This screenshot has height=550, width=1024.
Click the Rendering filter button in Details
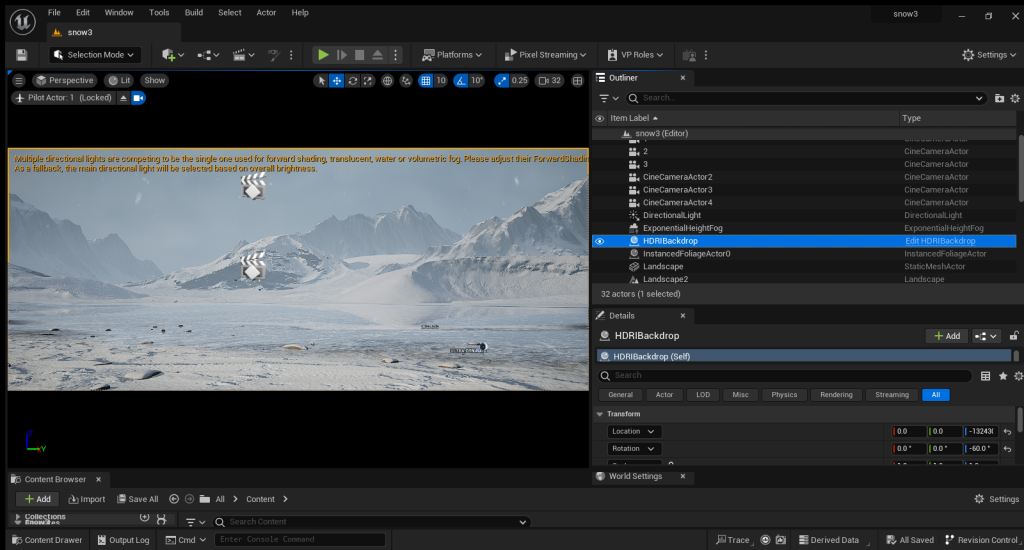(x=836, y=395)
